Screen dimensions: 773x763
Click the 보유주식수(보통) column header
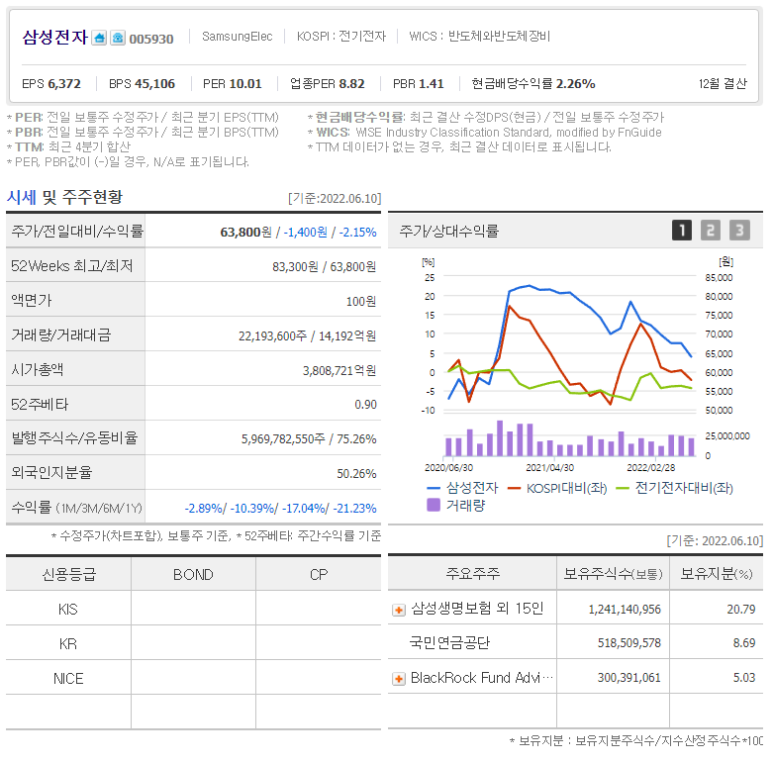tap(613, 573)
